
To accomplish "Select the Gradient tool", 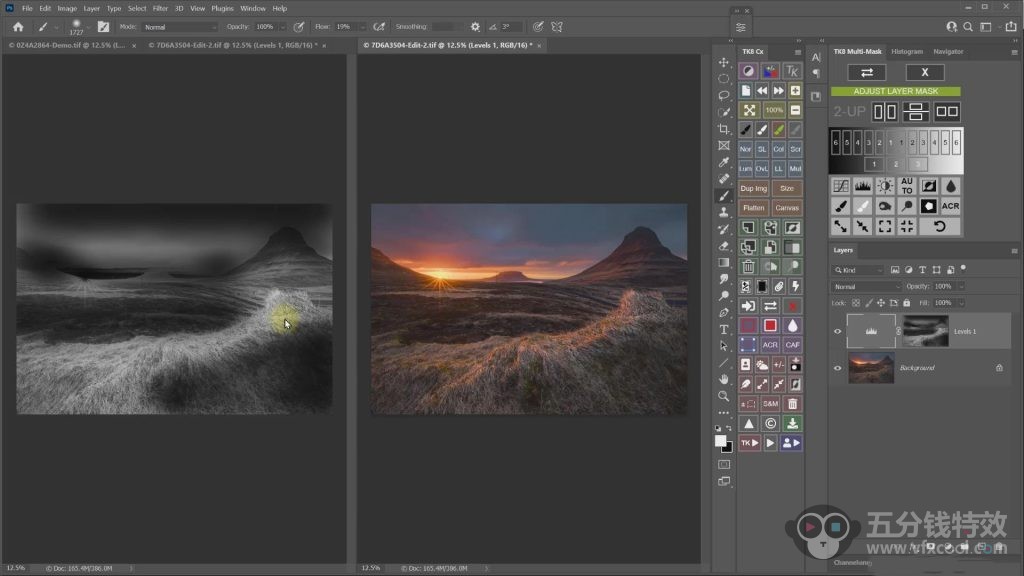I will pos(724,263).
